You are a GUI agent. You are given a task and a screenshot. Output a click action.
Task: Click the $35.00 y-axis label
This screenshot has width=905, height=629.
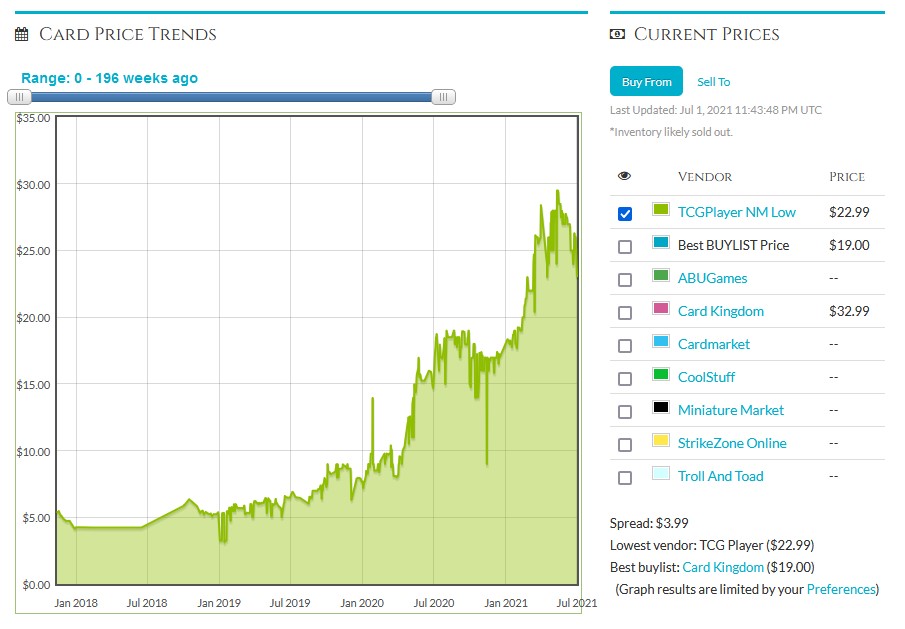tap(33, 118)
